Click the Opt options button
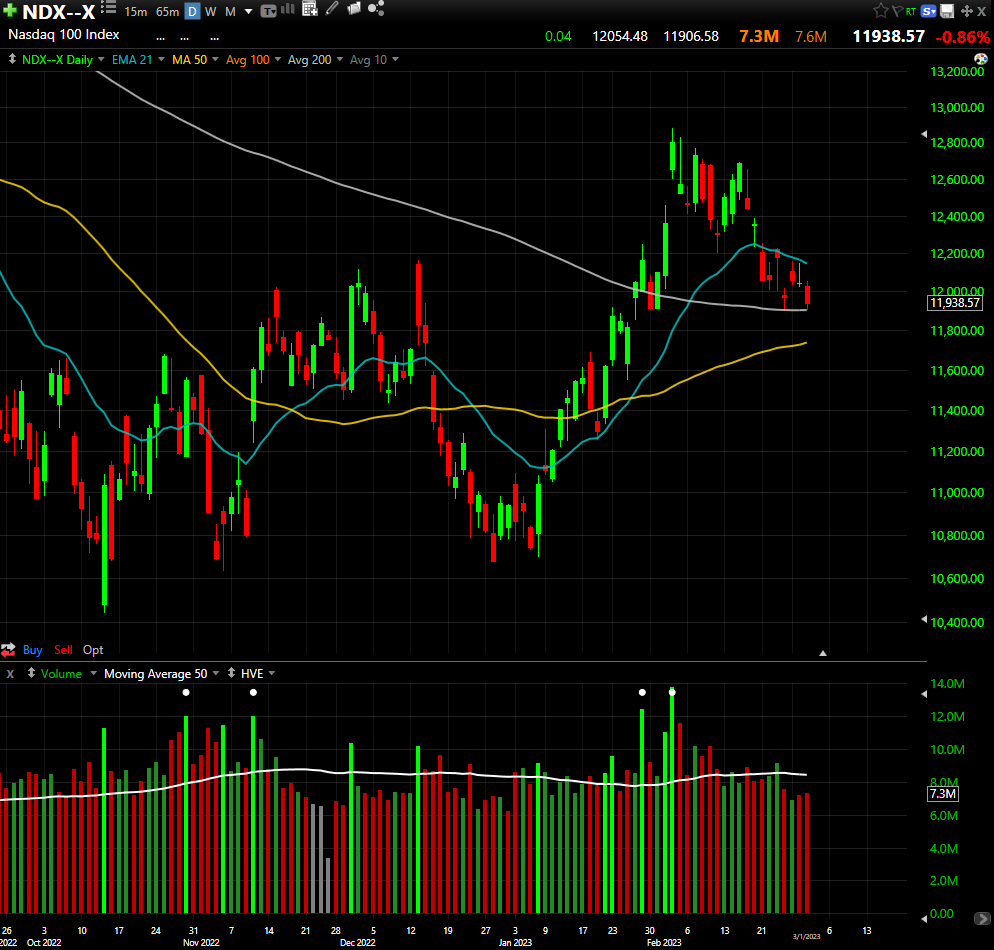The width and height of the screenshot is (994, 950). click(x=93, y=650)
